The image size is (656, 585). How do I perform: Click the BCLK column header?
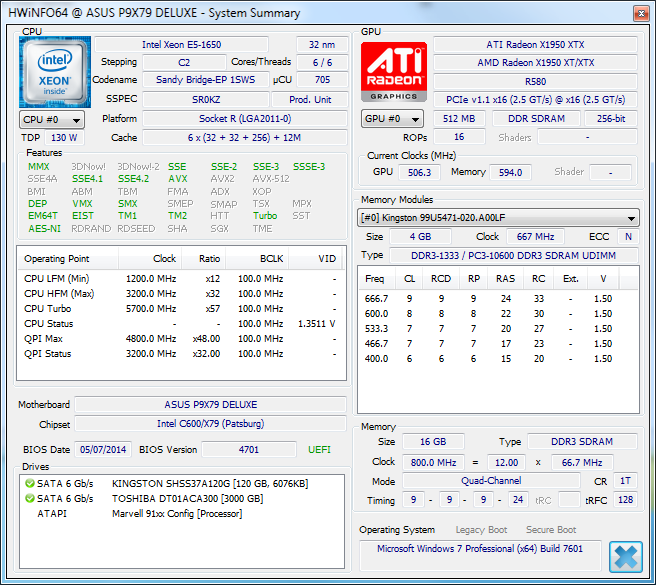pos(257,259)
